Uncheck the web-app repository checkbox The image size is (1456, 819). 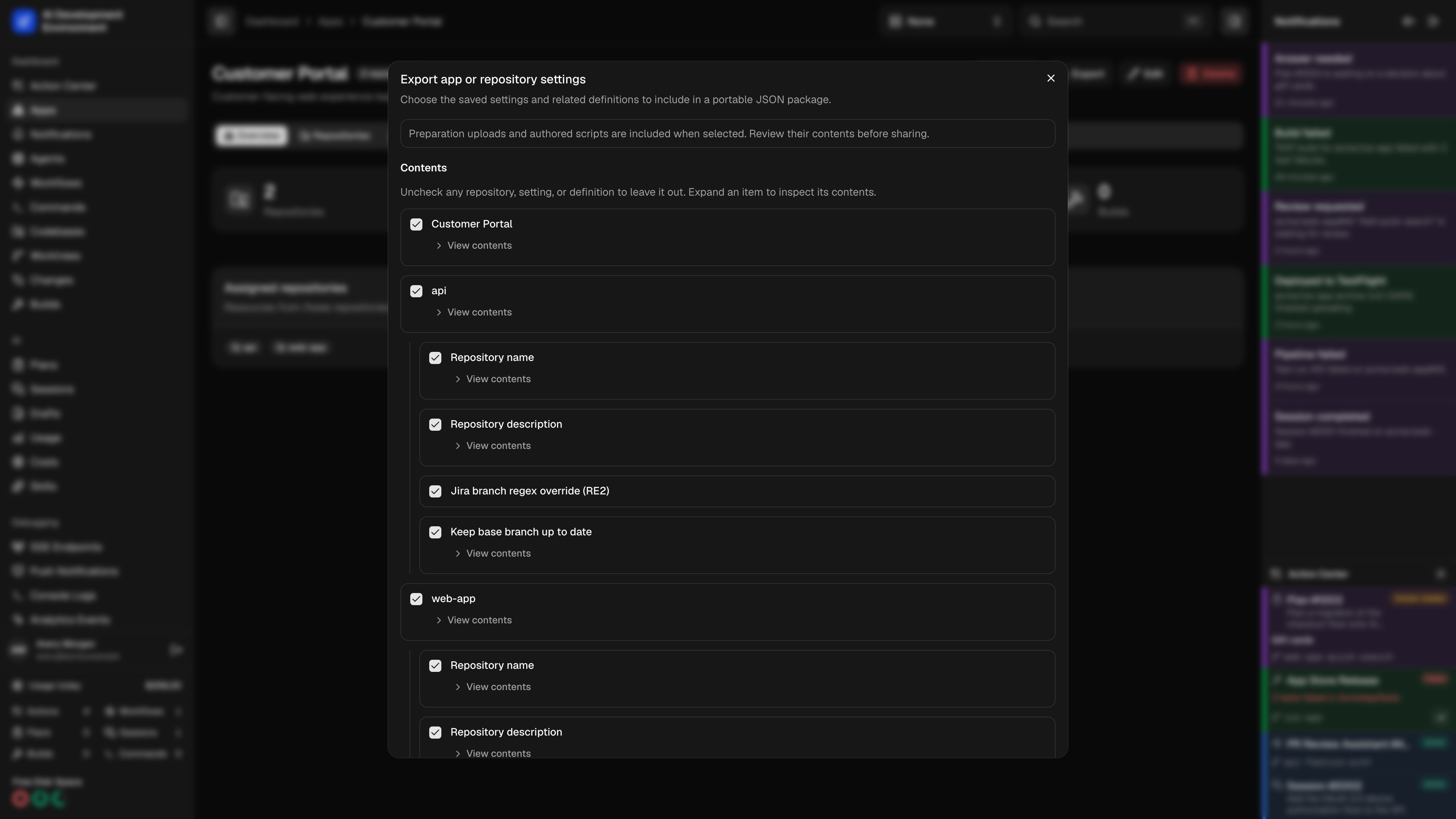pyautogui.click(x=416, y=599)
